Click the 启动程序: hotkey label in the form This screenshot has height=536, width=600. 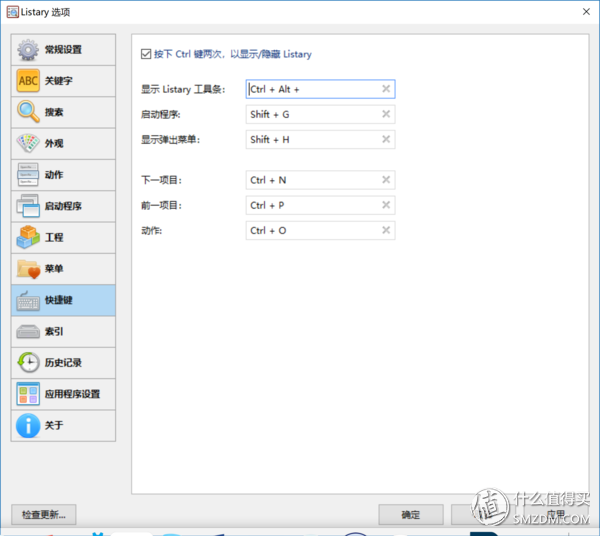tap(161, 114)
